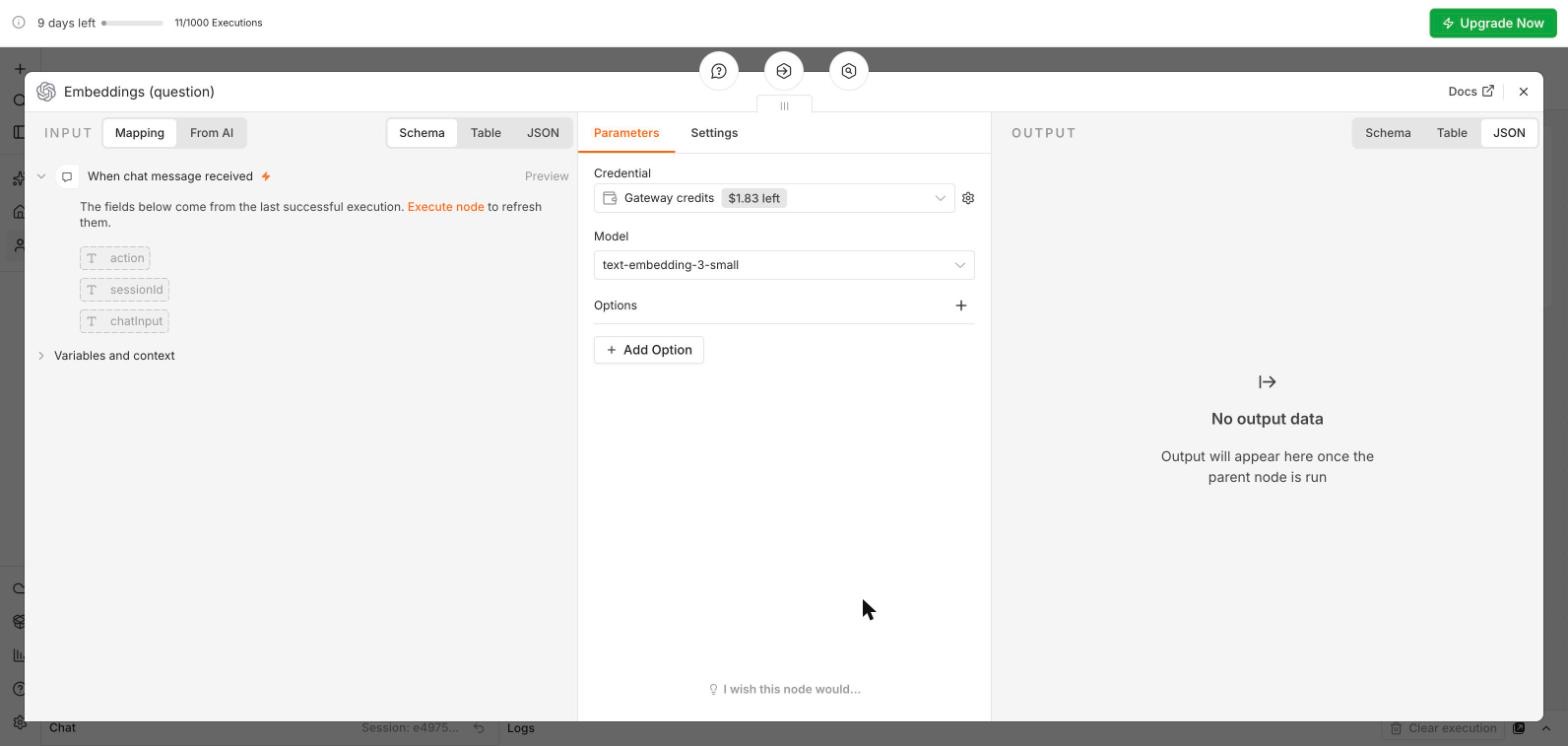Viewport: 1568px width, 746px height.
Task: Click the Clear execution button
Action: 1444,728
